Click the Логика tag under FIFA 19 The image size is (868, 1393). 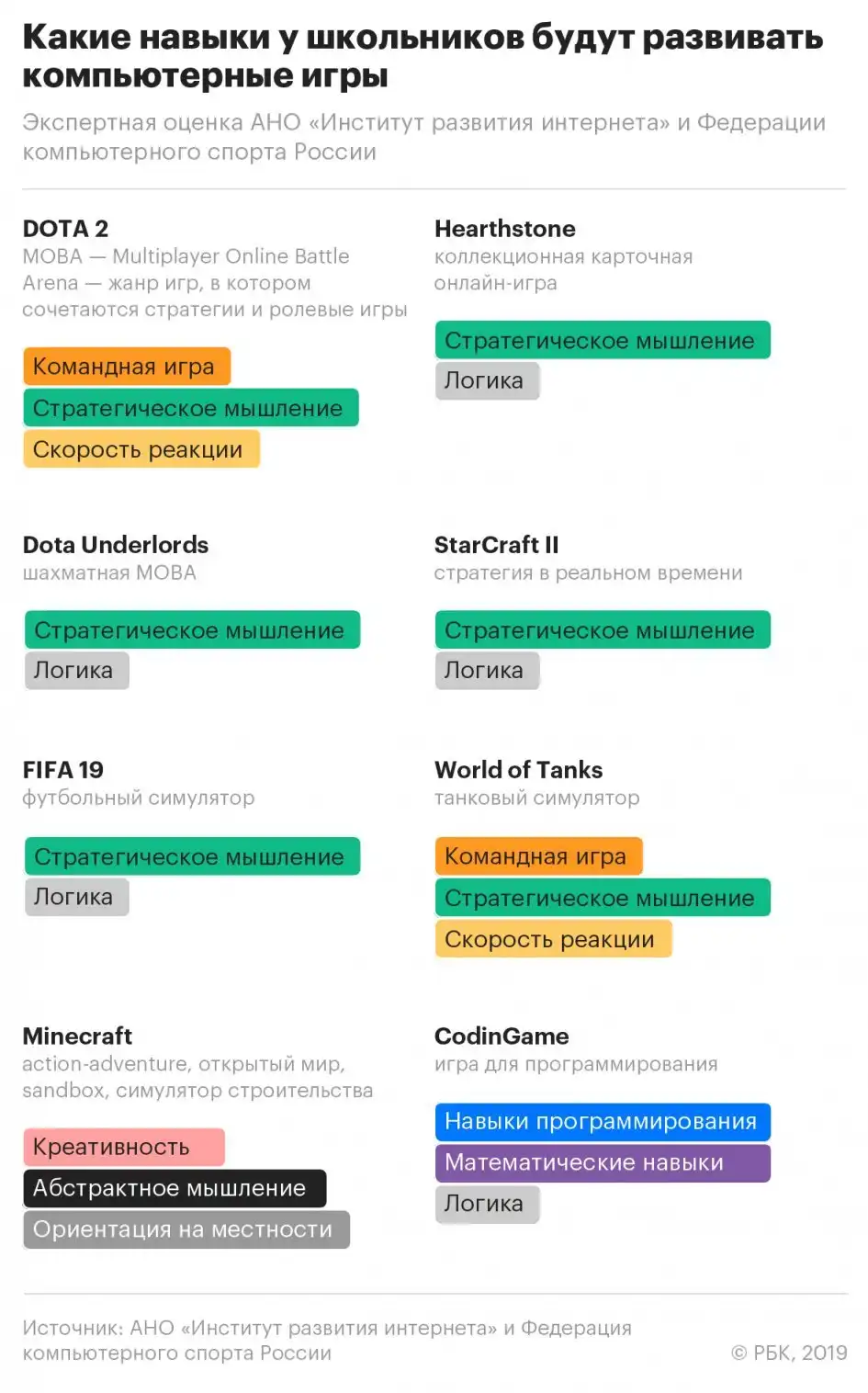75,897
